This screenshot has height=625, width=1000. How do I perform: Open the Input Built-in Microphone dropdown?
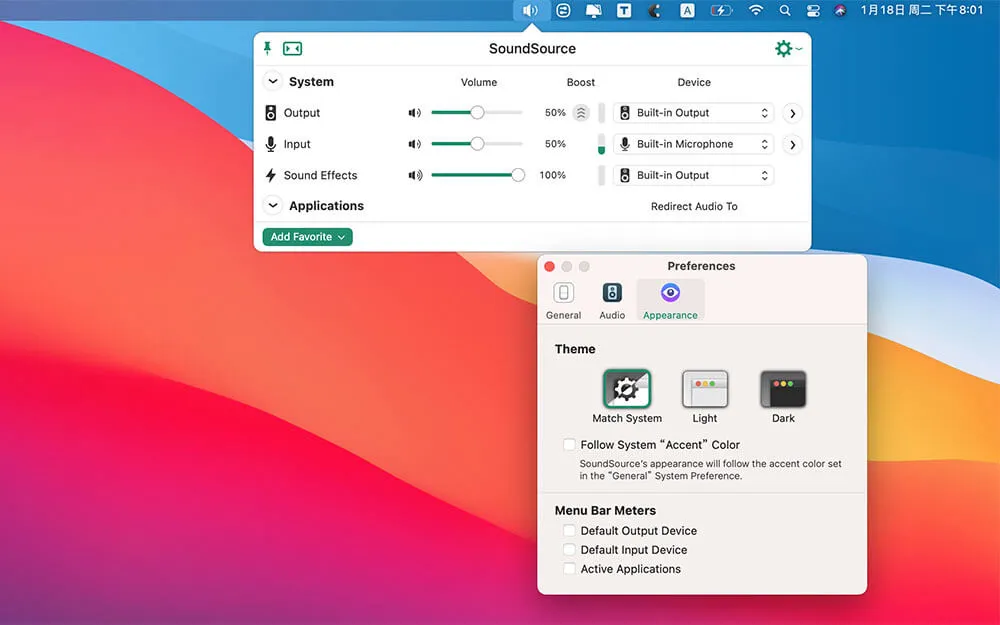694,144
